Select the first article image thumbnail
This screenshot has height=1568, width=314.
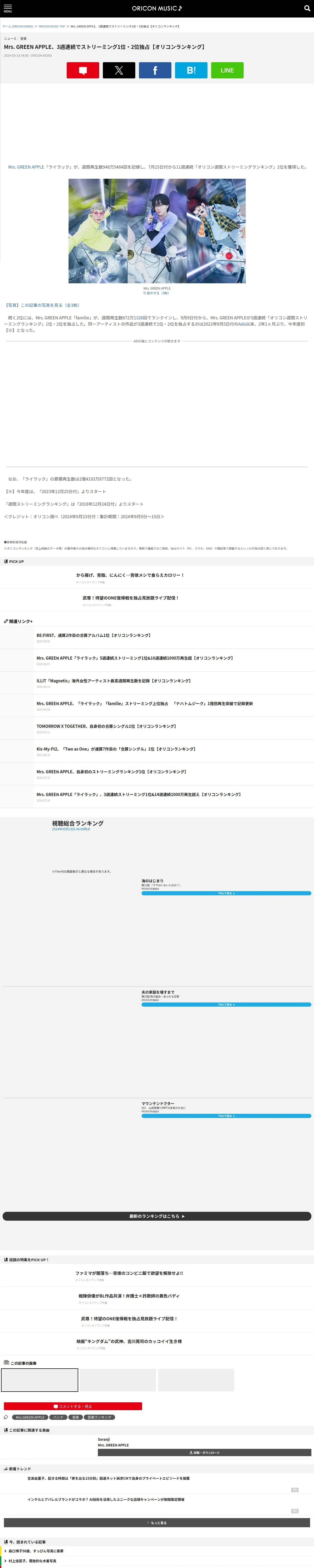[40, 1380]
